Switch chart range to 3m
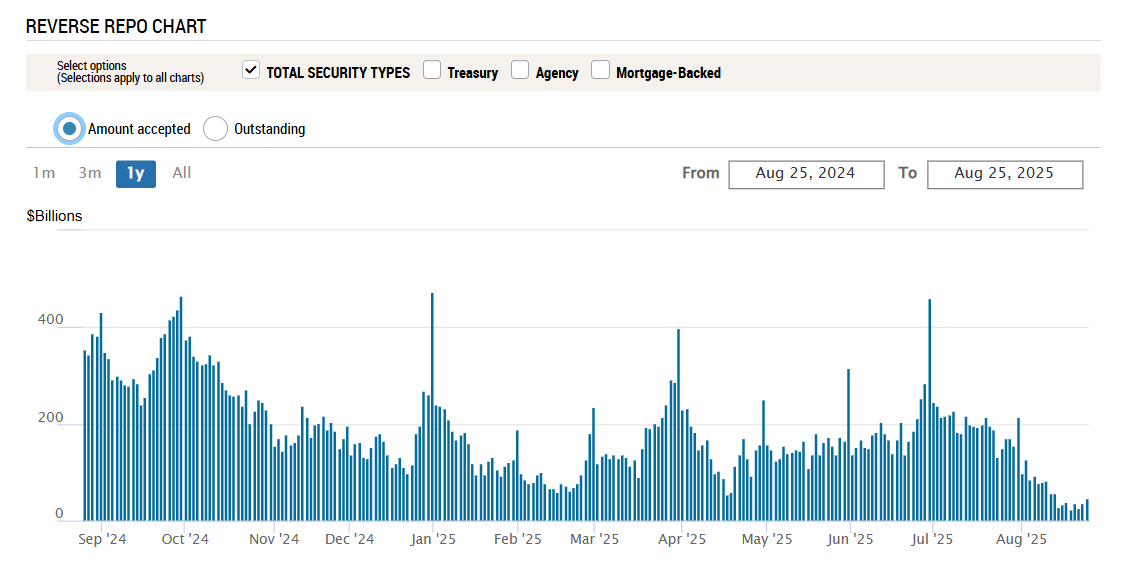1132x567 pixels. tap(90, 173)
